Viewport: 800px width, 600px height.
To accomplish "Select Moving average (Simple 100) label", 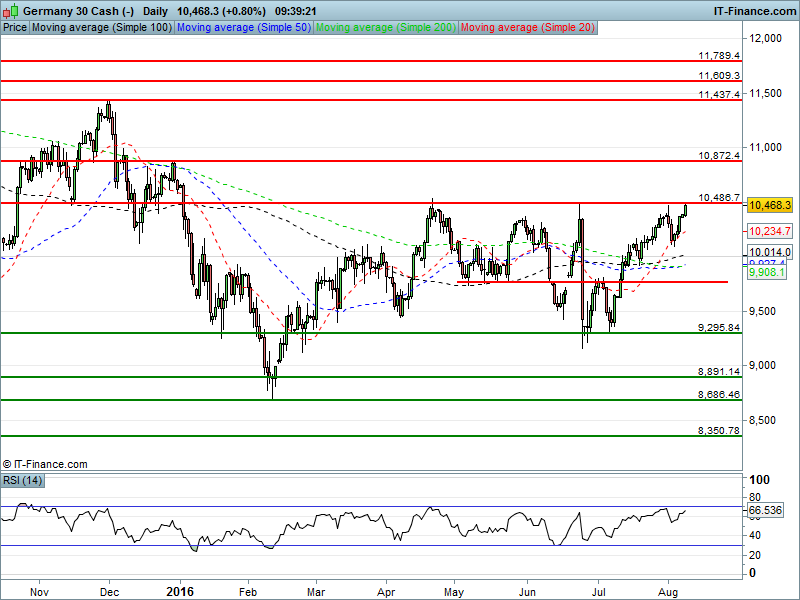I will pyautogui.click(x=102, y=28).
